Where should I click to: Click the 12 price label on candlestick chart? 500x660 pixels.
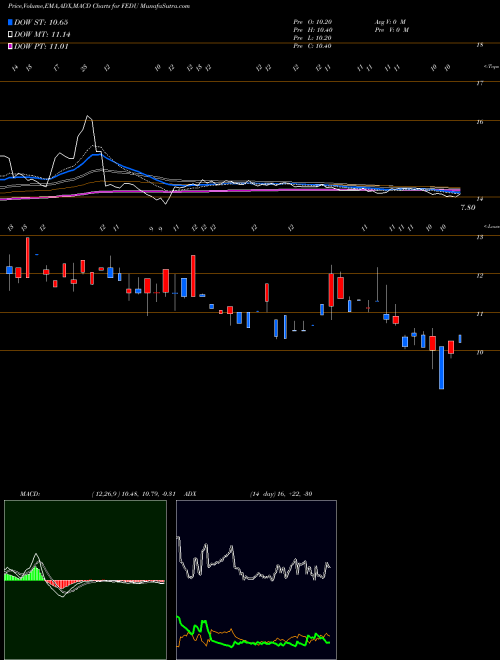point(479,276)
